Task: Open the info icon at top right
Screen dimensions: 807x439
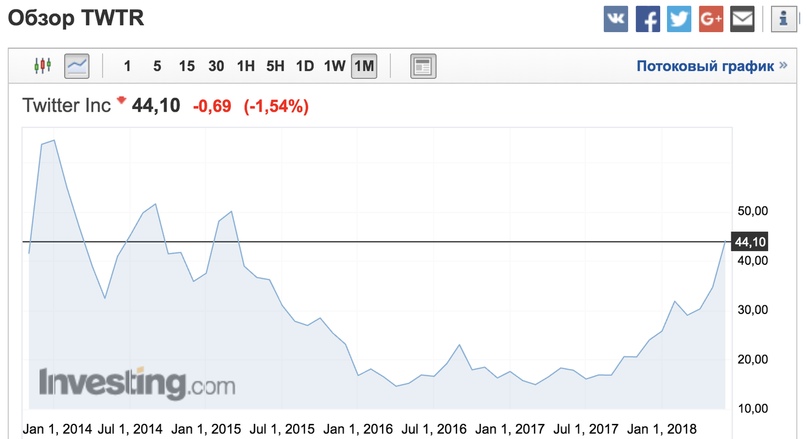Action: point(783,20)
